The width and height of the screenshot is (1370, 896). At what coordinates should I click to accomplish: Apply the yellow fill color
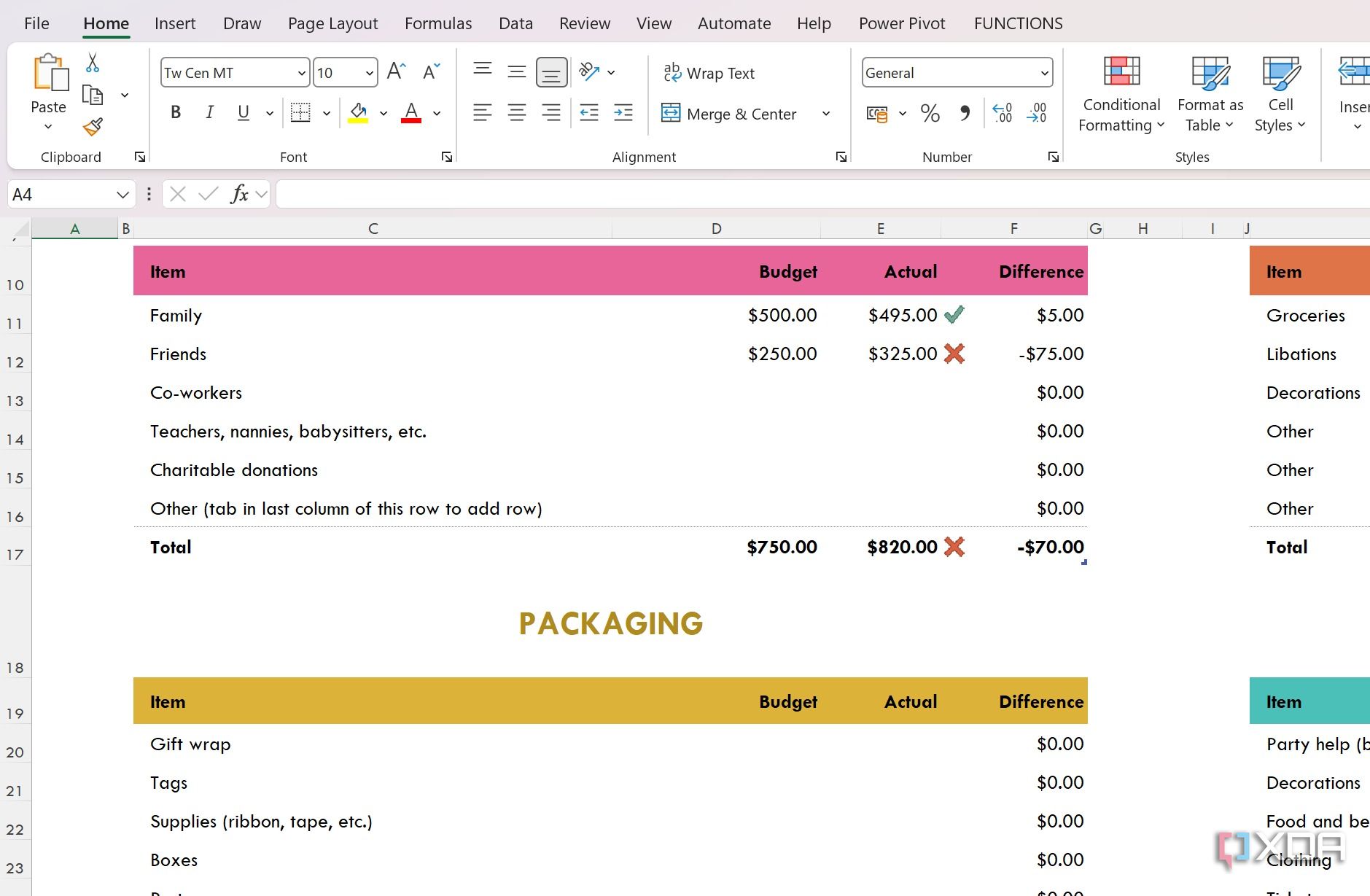click(x=357, y=112)
